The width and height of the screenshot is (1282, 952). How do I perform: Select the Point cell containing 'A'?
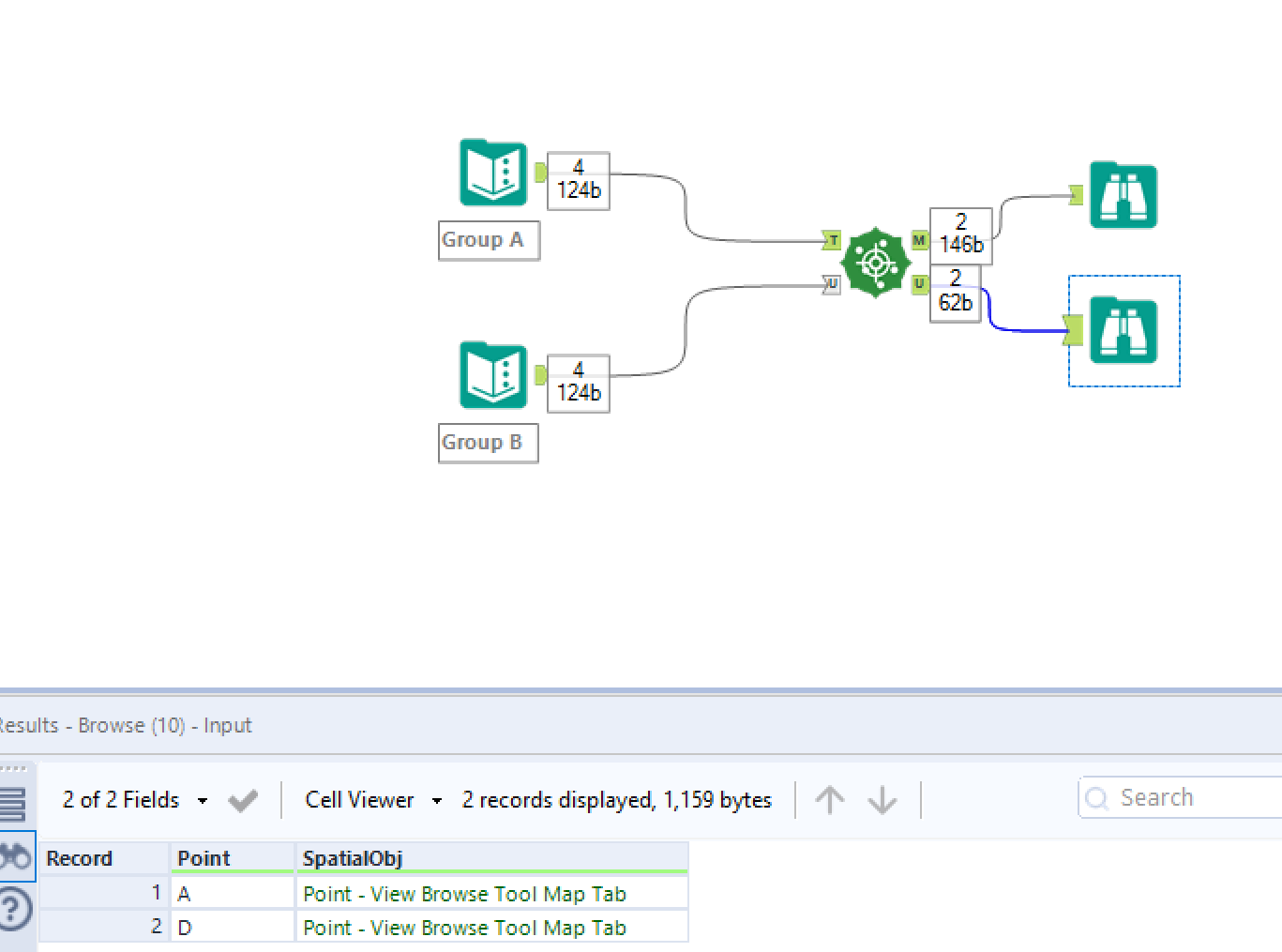tap(233, 893)
